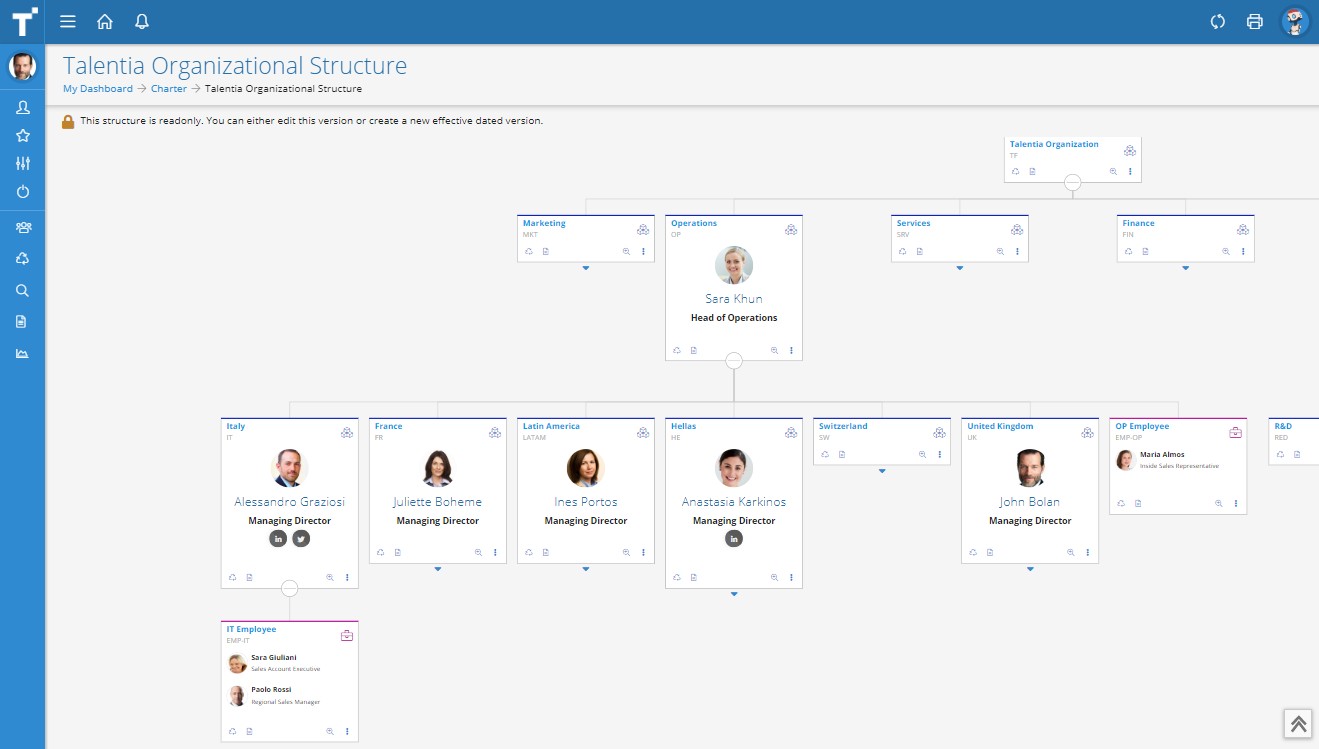Open search magnifier in sidebar
The image size is (1319, 749).
[x=22, y=291]
